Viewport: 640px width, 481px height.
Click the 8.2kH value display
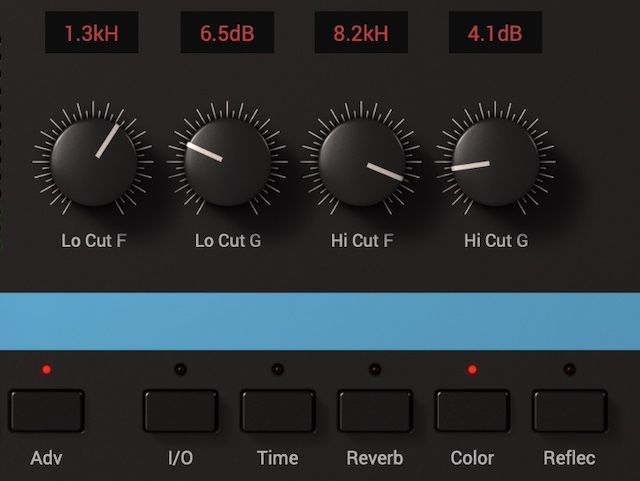pyautogui.click(x=361, y=34)
